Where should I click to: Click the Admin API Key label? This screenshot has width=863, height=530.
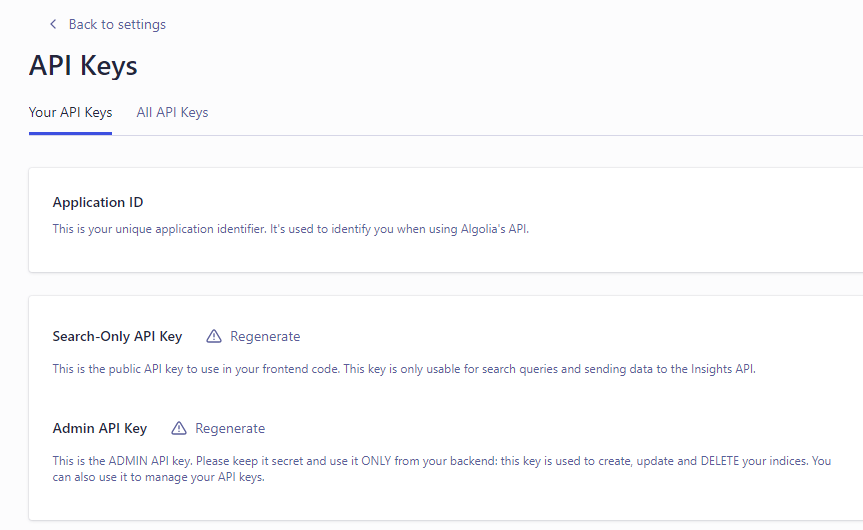pyautogui.click(x=99, y=428)
